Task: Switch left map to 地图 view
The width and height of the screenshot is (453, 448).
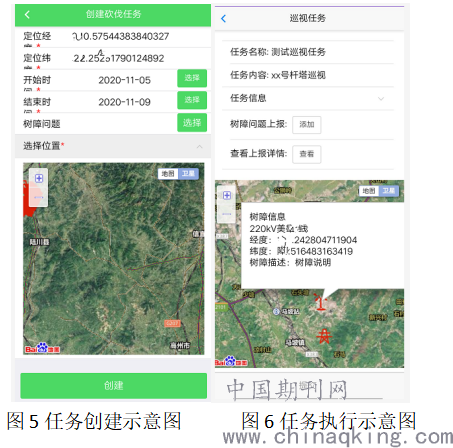Action: point(168,174)
